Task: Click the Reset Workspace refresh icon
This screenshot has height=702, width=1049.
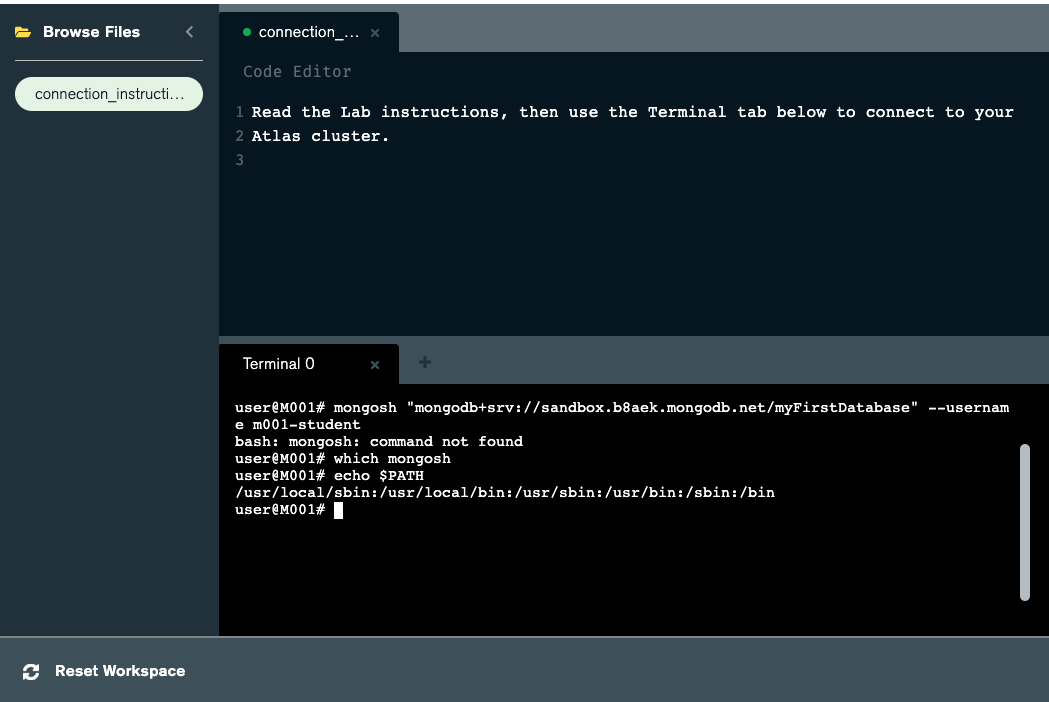Action: (31, 671)
